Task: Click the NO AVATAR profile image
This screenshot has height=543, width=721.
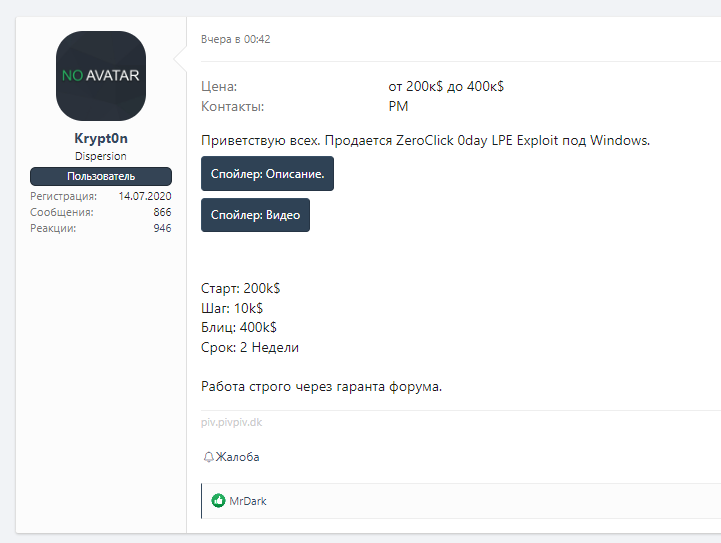Action: (100, 76)
